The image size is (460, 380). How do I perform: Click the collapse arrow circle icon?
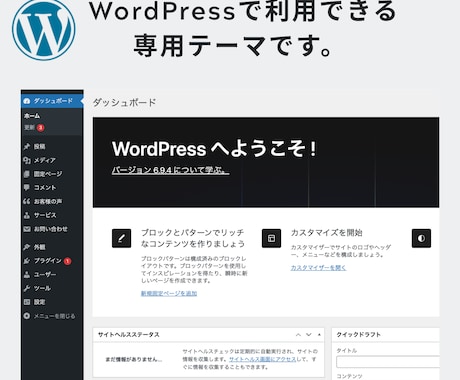27,316
